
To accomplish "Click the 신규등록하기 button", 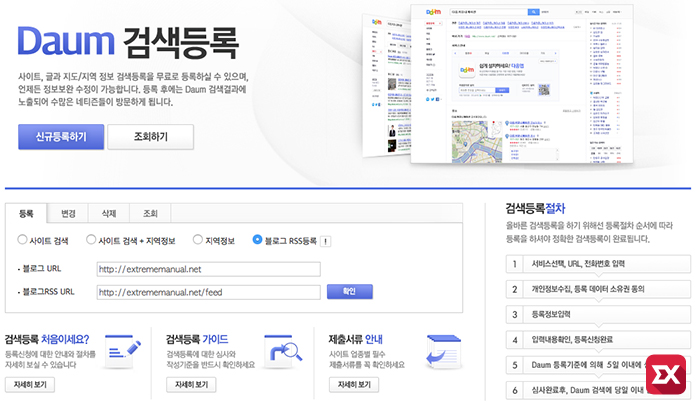I will [61, 137].
